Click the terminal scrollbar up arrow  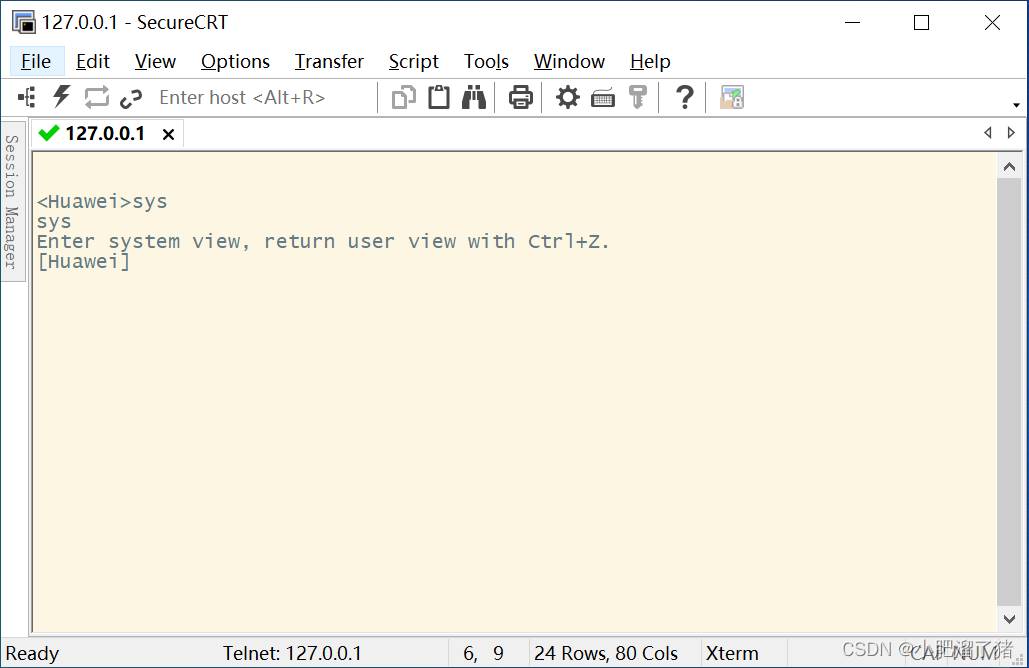point(1009,167)
